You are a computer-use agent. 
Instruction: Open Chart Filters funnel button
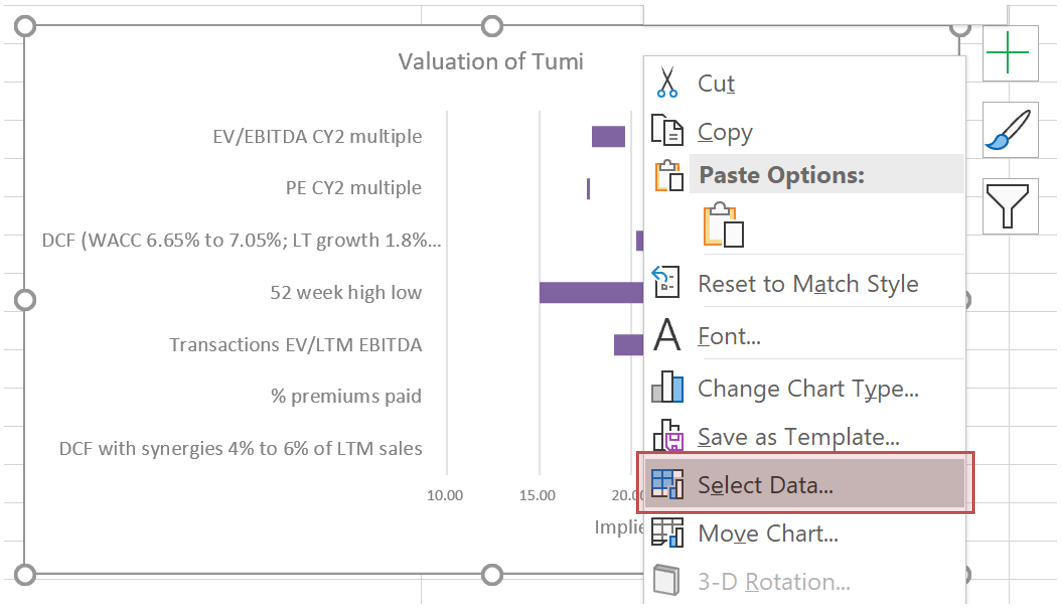point(1012,207)
